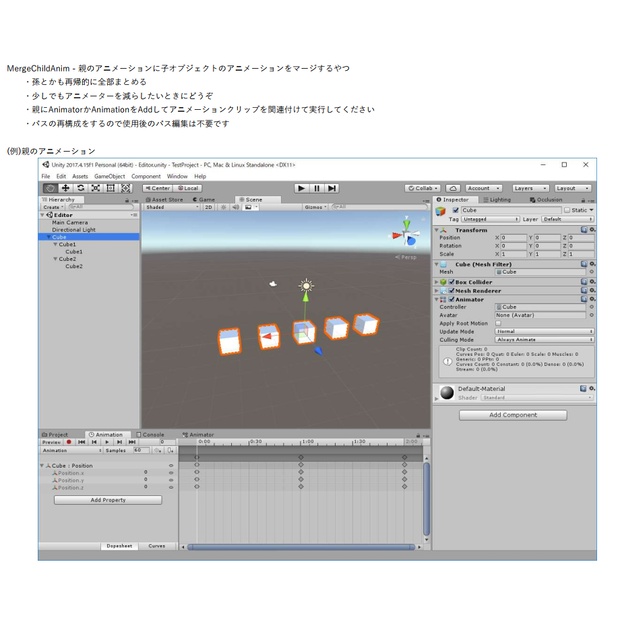This screenshot has height=620, width=620.
Task: Click the Collab button
Action: point(423,188)
